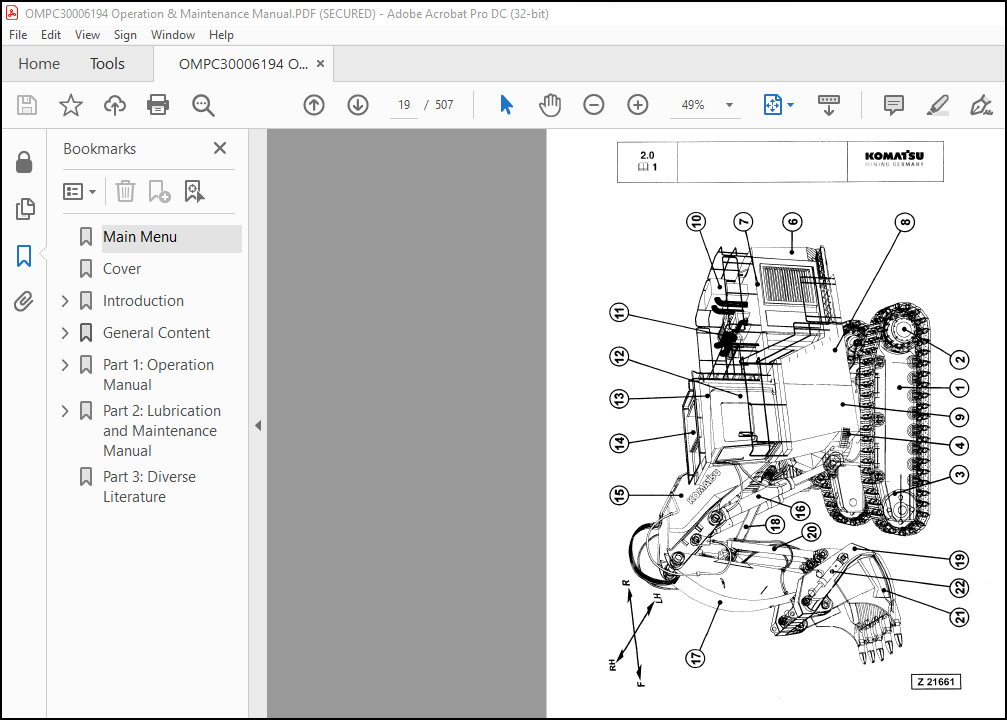Click the Z 21661 figure label
Image resolution: width=1007 pixels, height=720 pixels.
point(936,681)
